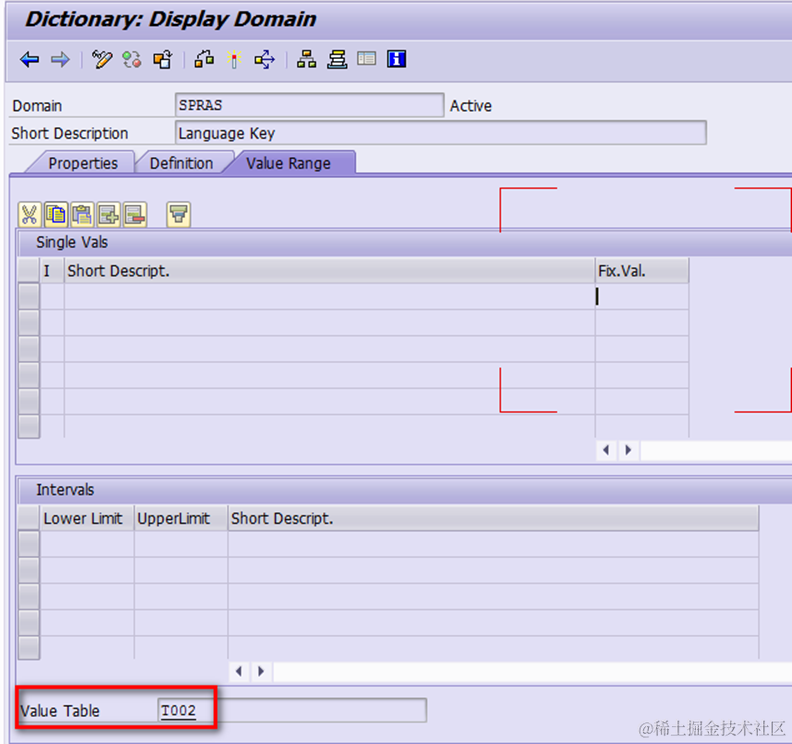Screen dimensions: 792x744
Task: Select first row selector in Intervals table
Action: (x=29, y=544)
